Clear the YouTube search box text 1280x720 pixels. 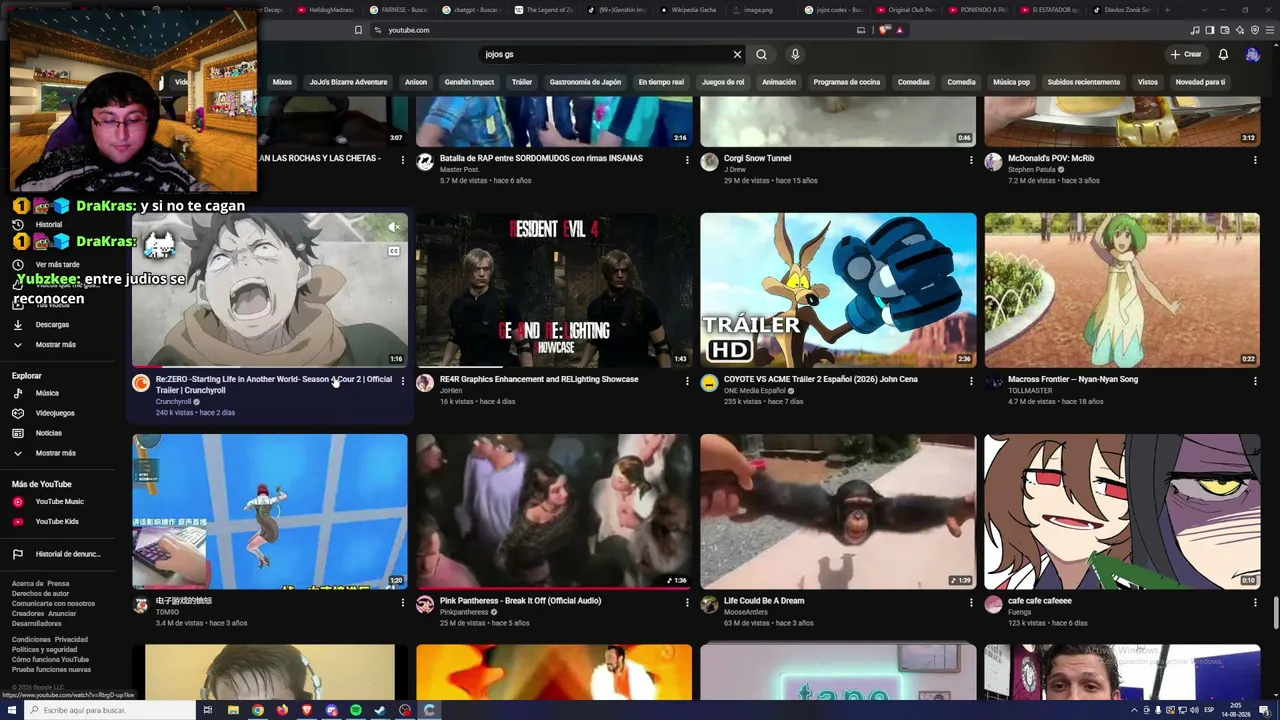point(737,54)
